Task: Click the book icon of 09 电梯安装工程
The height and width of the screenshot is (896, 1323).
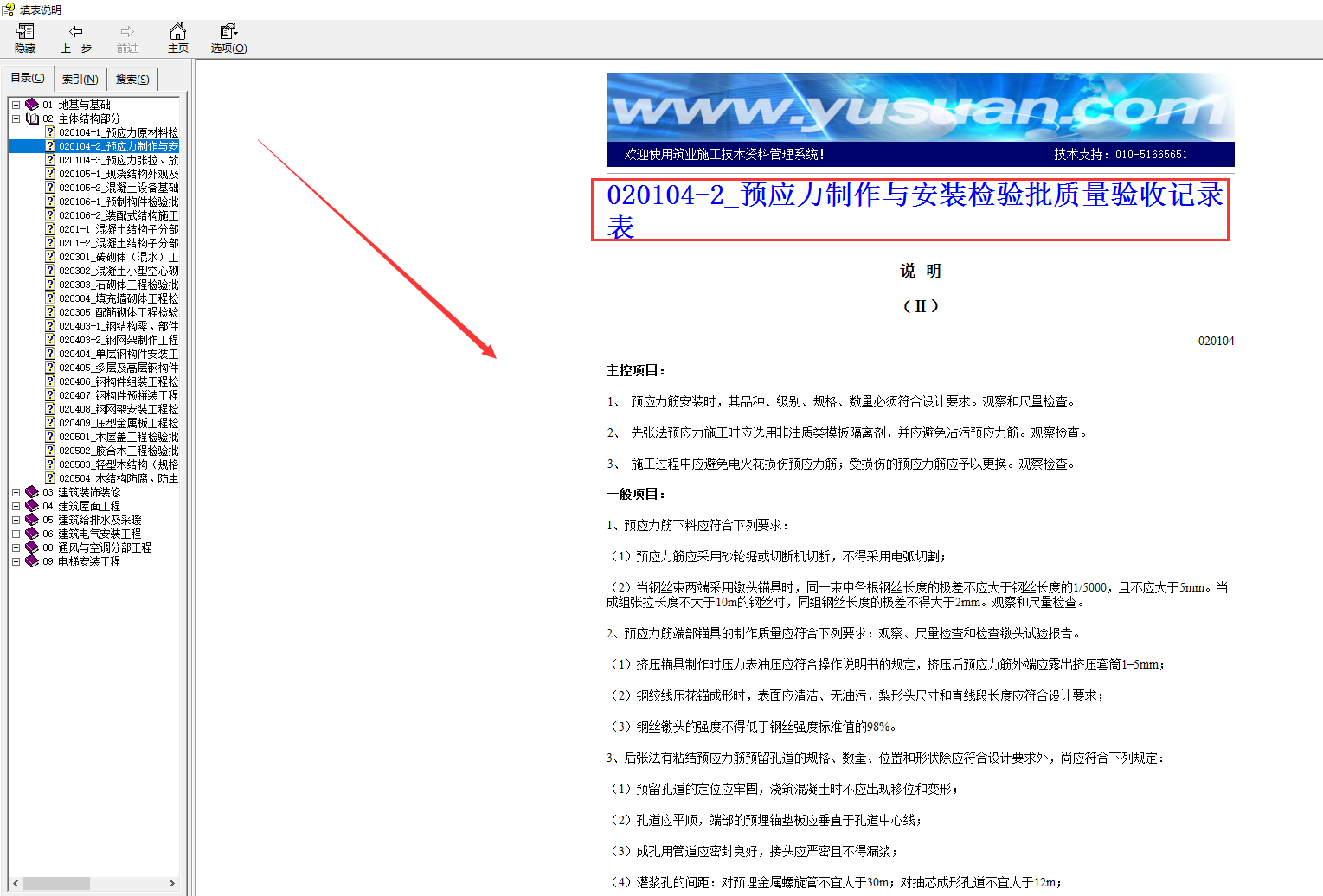Action: pyautogui.click(x=32, y=561)
